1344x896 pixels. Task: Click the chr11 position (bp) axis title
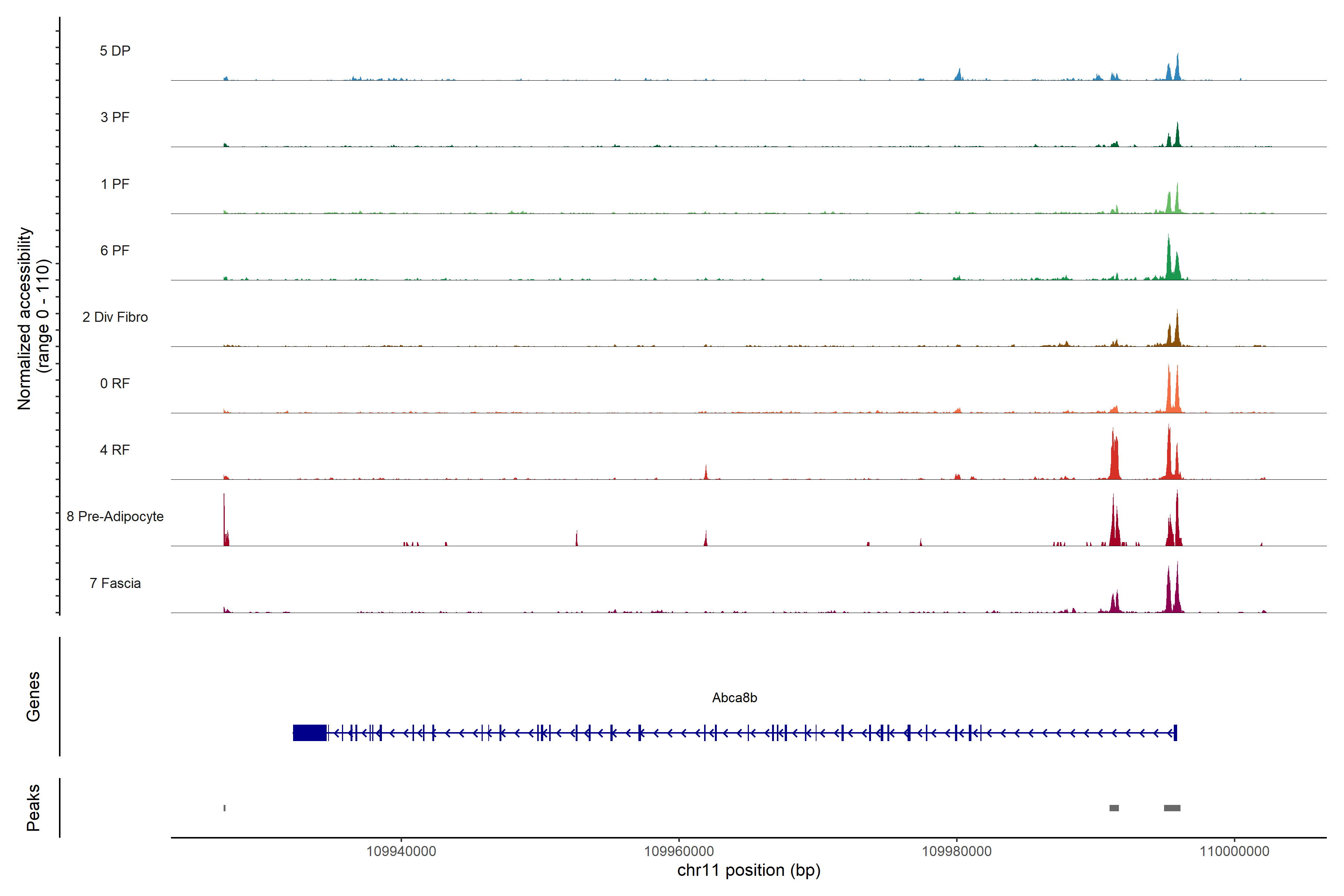(749, 870)
